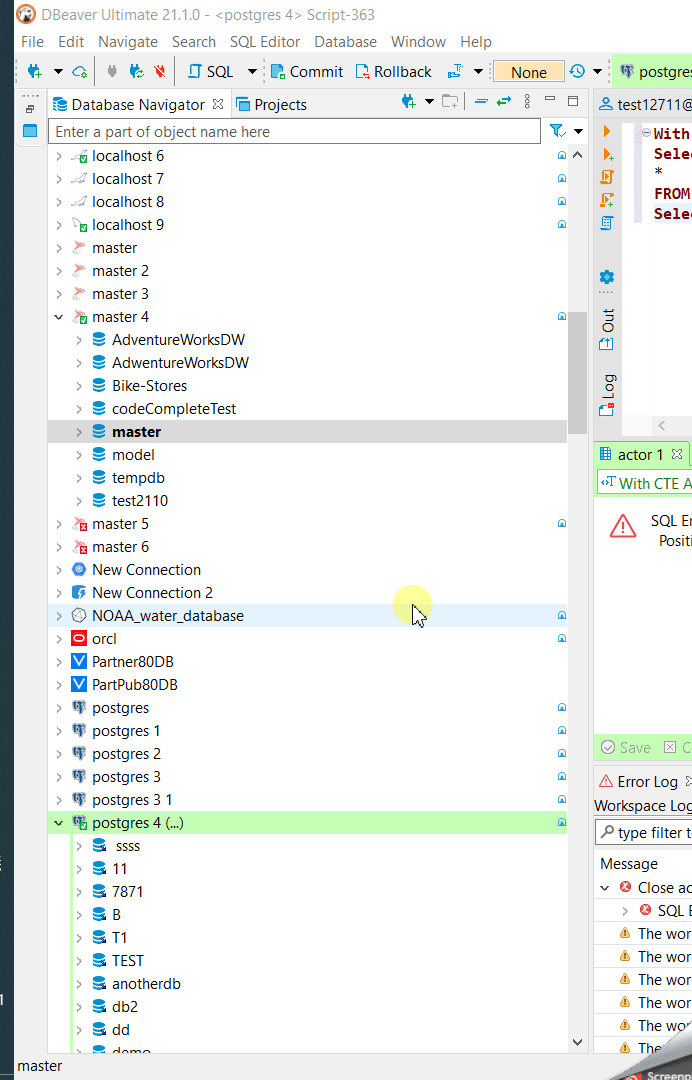Open dropdown arrow next to main New Connection icon

tap(59, 72)
